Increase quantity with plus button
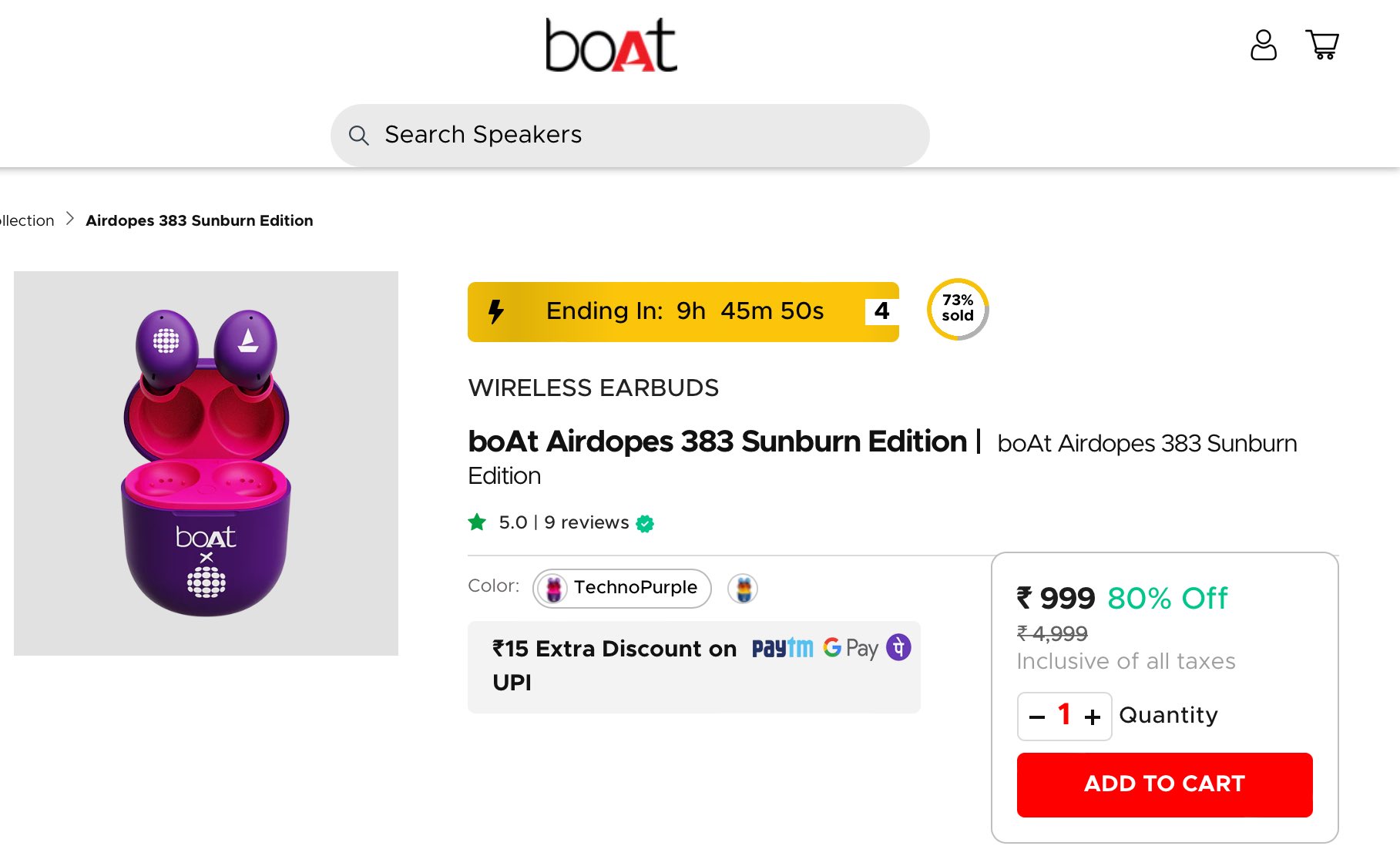 [1093, 717]
